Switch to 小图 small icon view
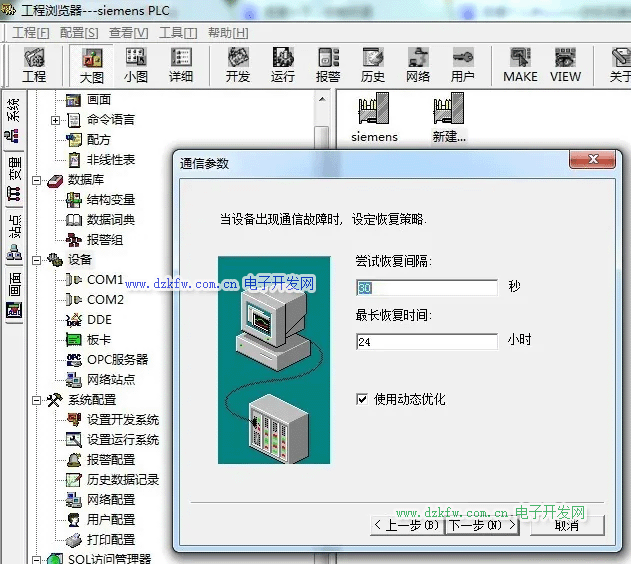 coord(136,65)
